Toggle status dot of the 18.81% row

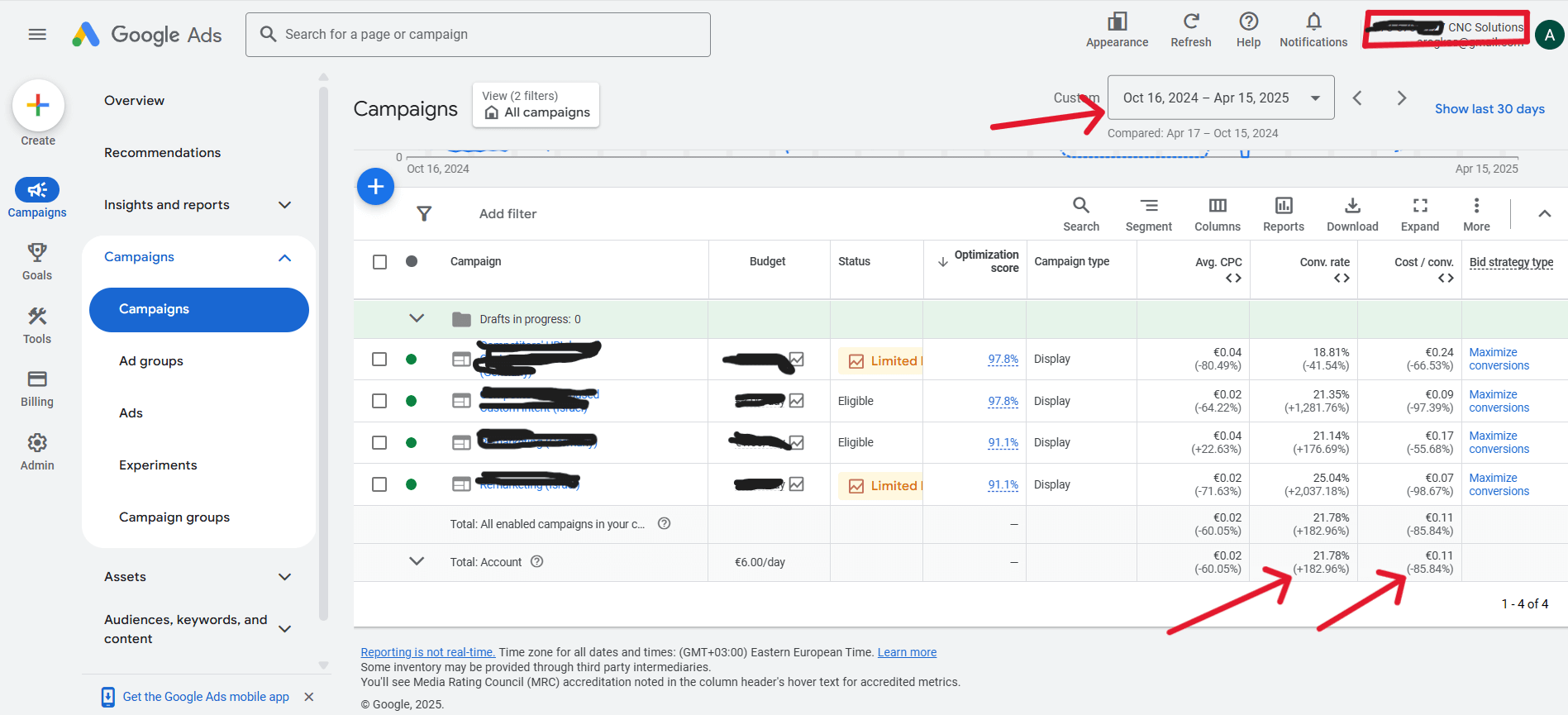pos(411,360)
